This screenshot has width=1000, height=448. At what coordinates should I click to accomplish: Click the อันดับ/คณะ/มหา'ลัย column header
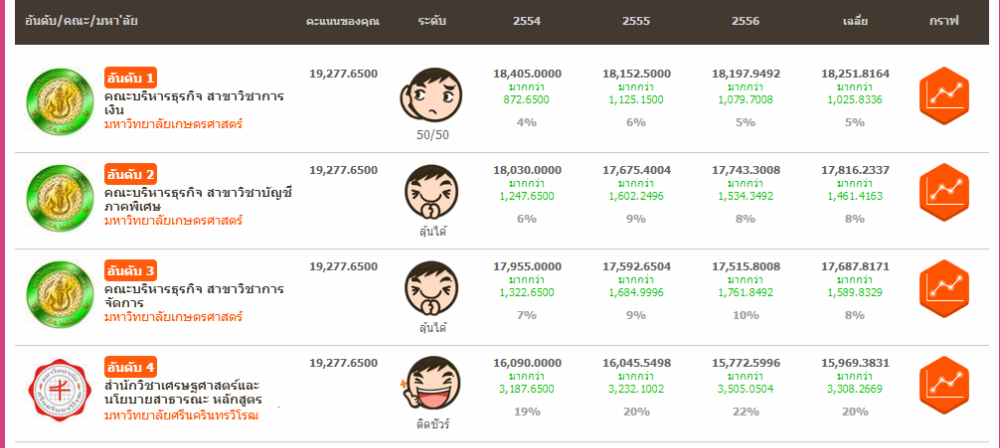83,20
